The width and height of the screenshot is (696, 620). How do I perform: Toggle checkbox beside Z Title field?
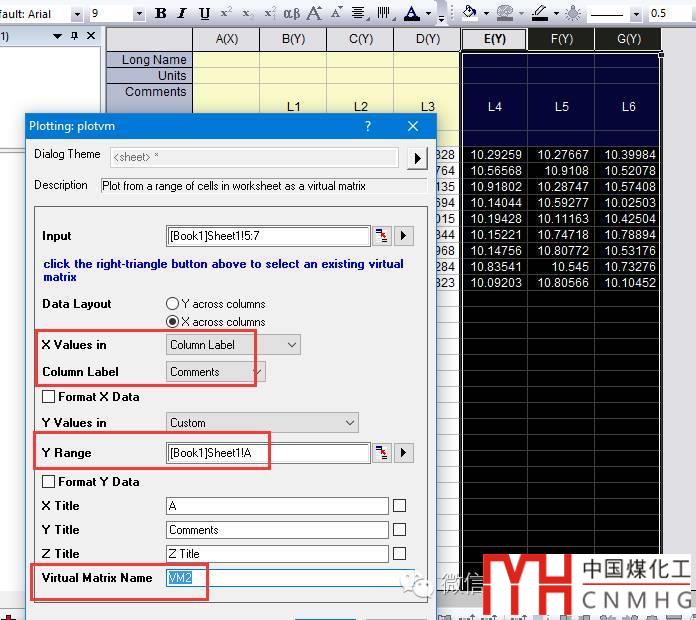[399, 553]
